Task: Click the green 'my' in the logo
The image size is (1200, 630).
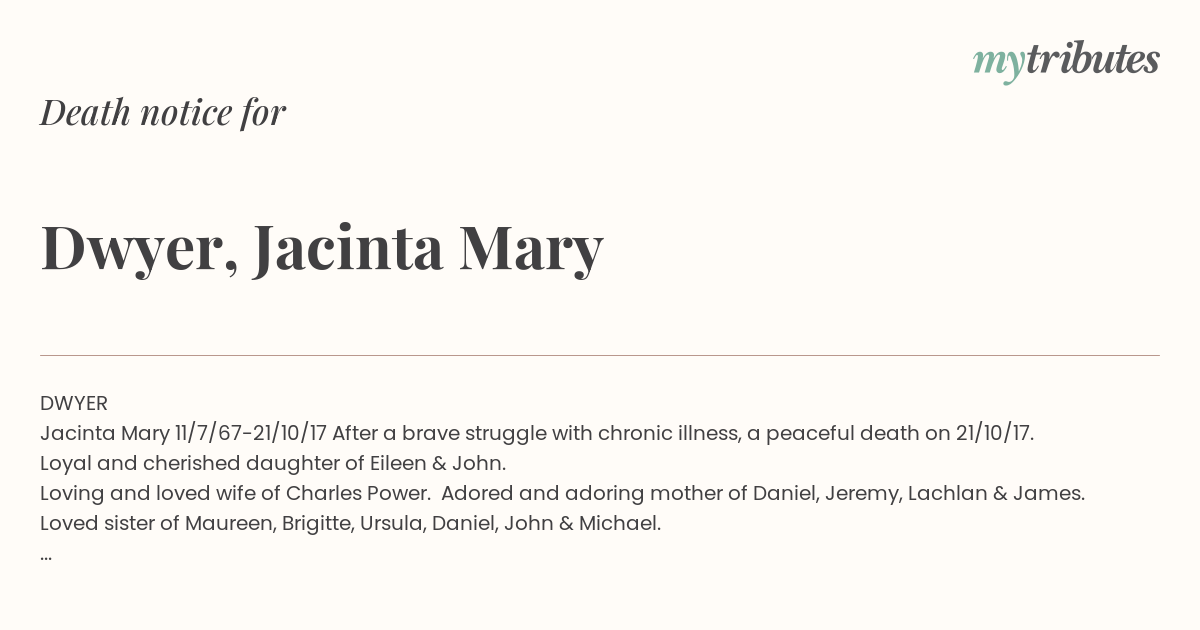Action: tap(998, 65)
